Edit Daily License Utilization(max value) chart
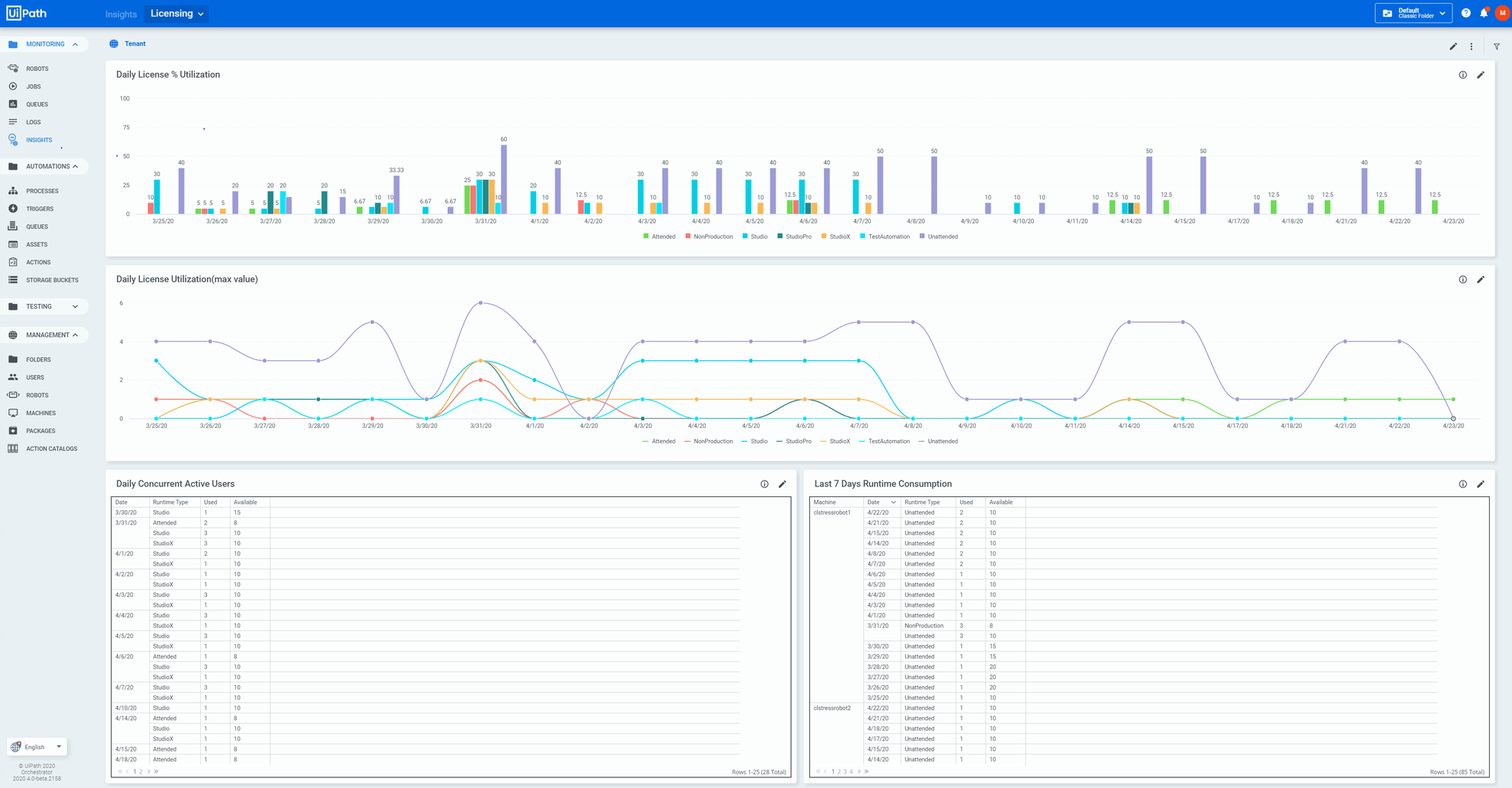This screenshot has height=788, width=1512. [1481, 279]
